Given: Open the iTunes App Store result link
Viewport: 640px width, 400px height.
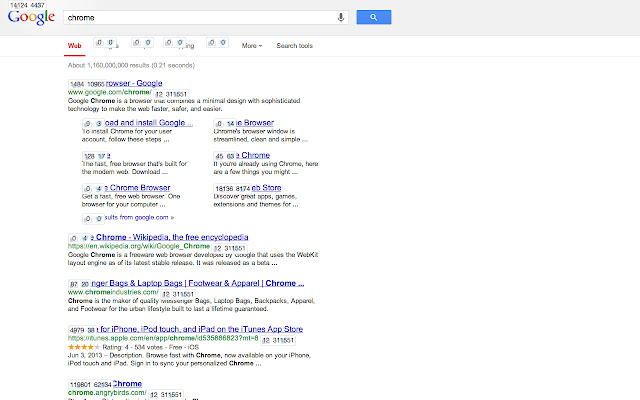Looking at the screenshot, I should pyautogui.click(x=200, y=329).
